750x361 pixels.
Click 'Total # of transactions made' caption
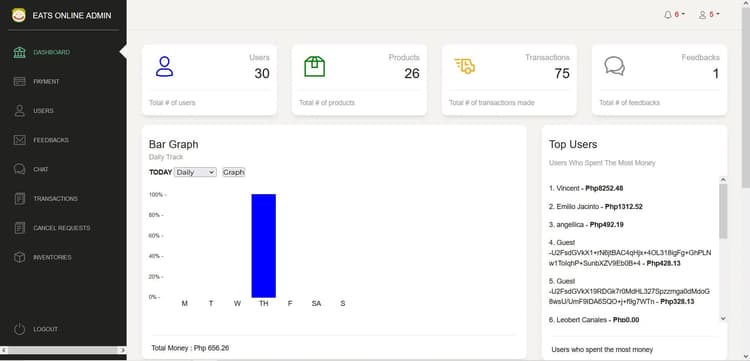tap(492, 103)
